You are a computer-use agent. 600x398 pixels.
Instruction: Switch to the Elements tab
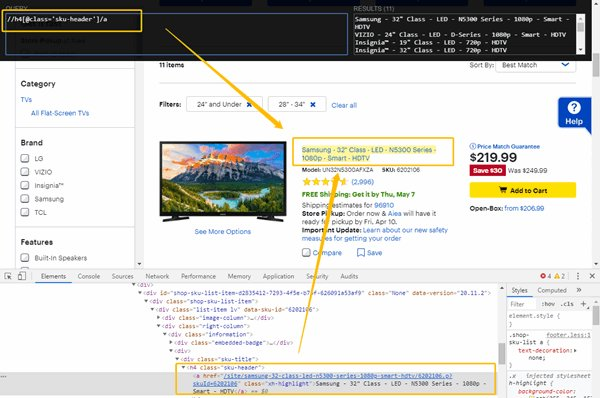54,276
